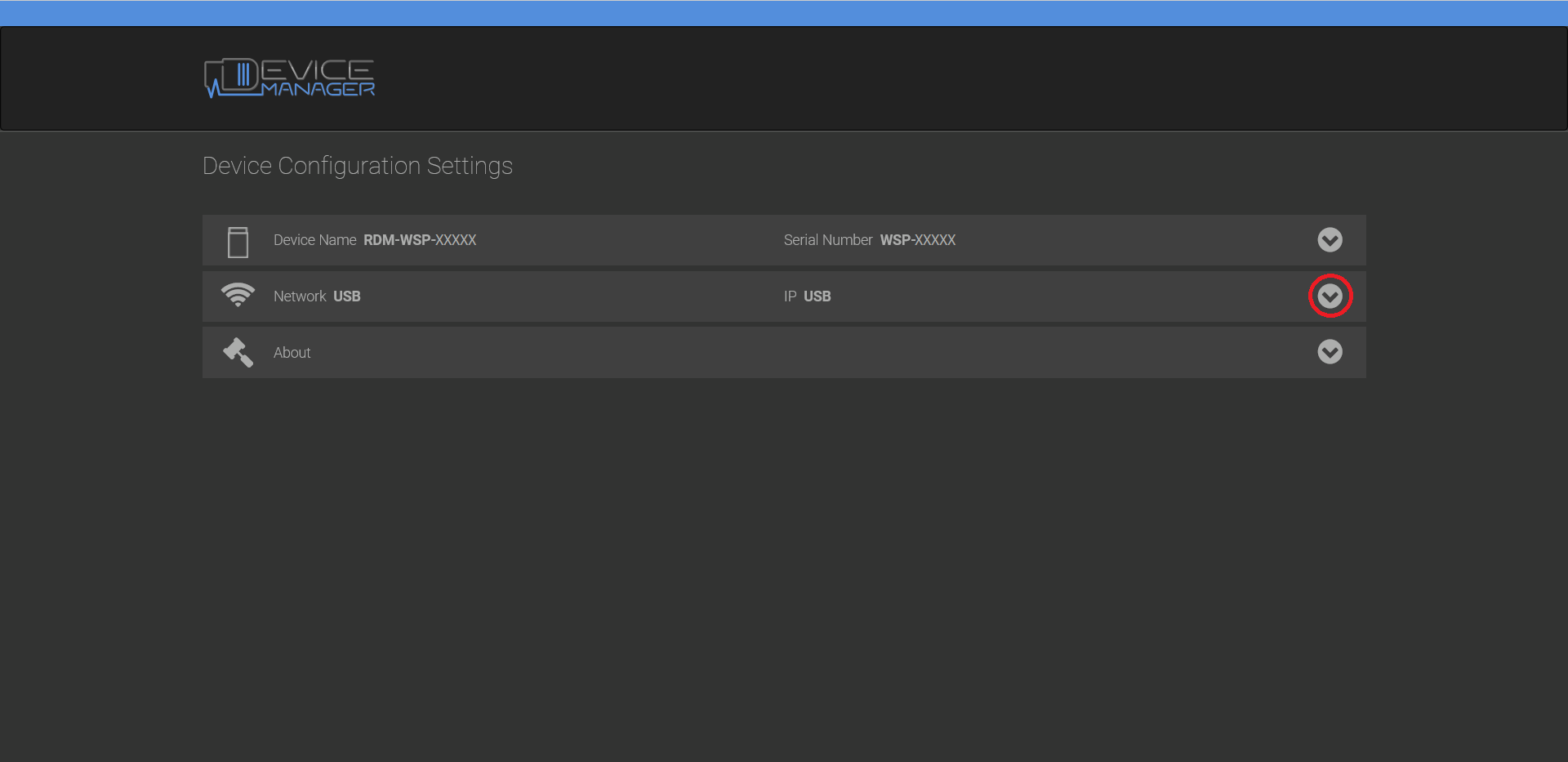Screen dimensions: 1568x762
Task: Click the device icon beside Device Name
Action: tap(238, 243)
